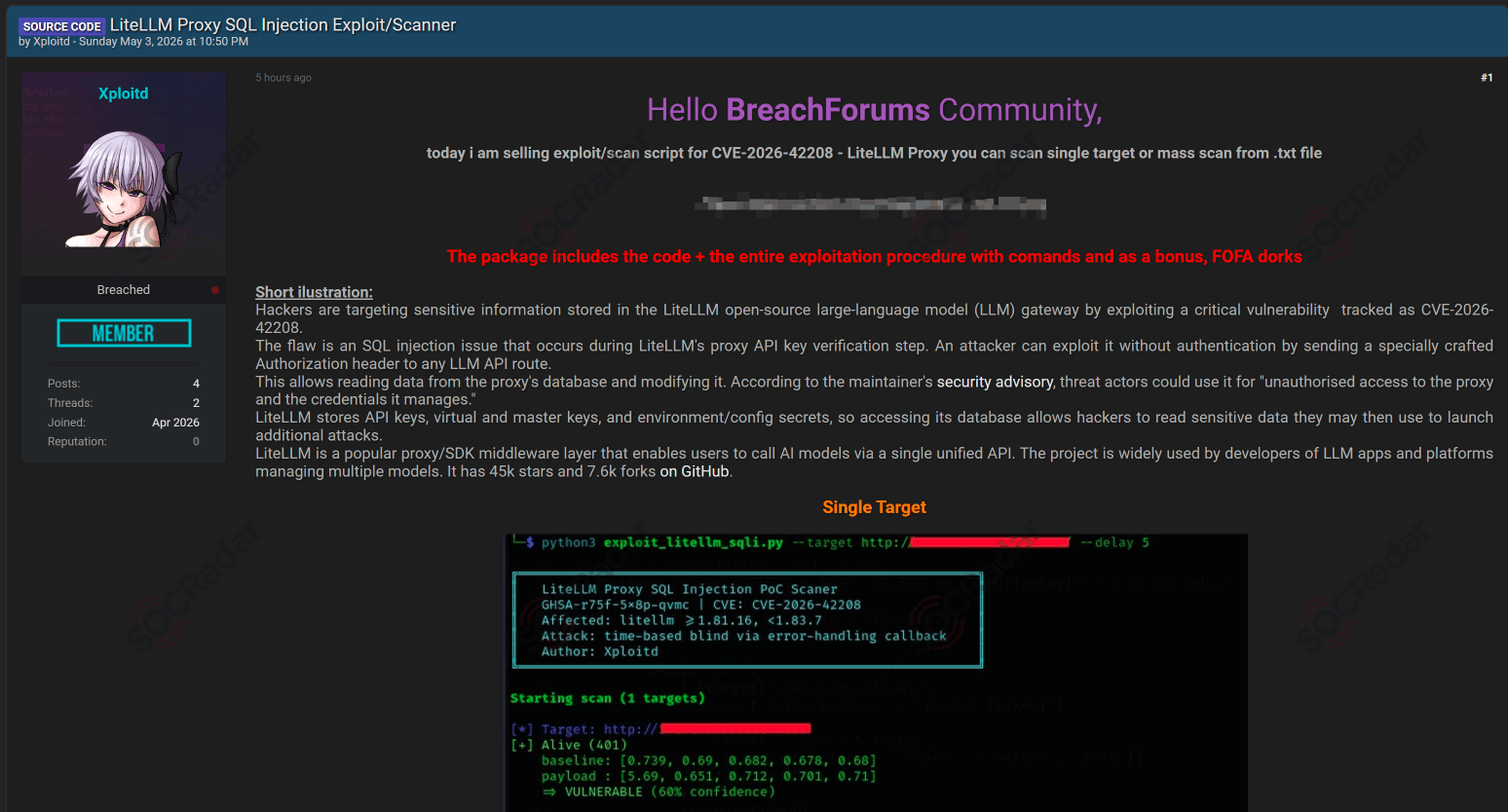Click the Threads count value 2
The width and height of the screenshot is (1508, 812).
point(196,403)
